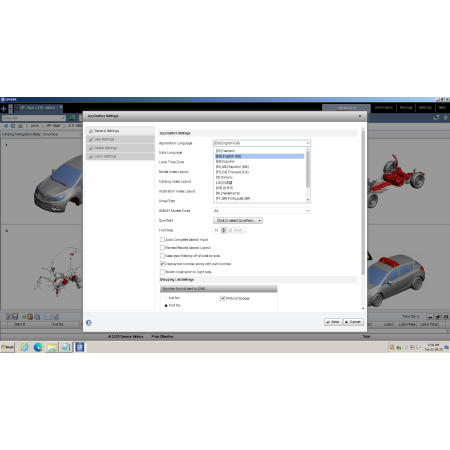Click the top-right help icon in main window
The image size is (450, 450).
coord(446,118)
